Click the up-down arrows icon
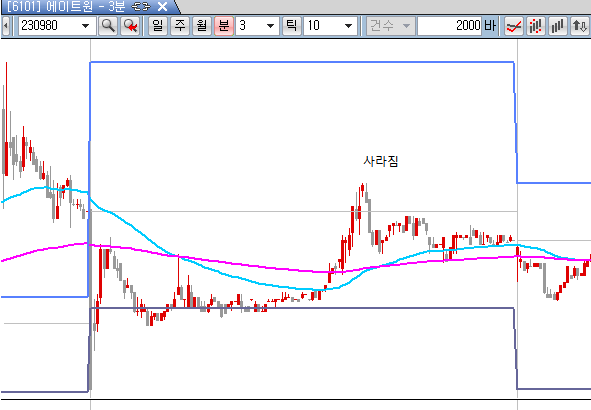This screenshot has width=591, height=410. [x=580, y=26]
